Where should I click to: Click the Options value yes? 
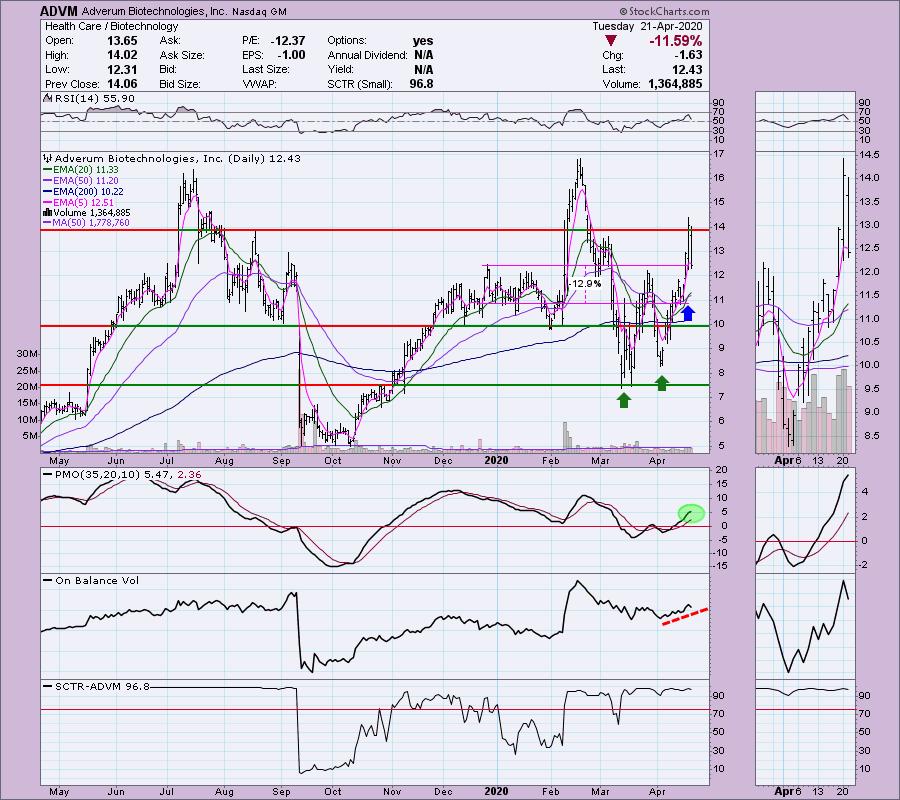click(422, 41)
